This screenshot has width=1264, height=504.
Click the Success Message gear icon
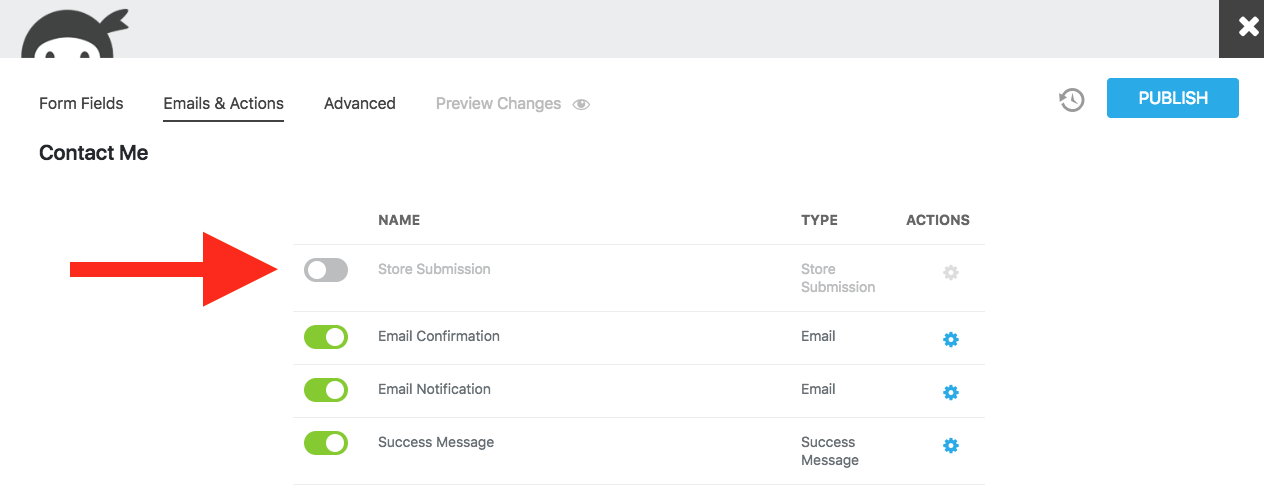point(951,445)
